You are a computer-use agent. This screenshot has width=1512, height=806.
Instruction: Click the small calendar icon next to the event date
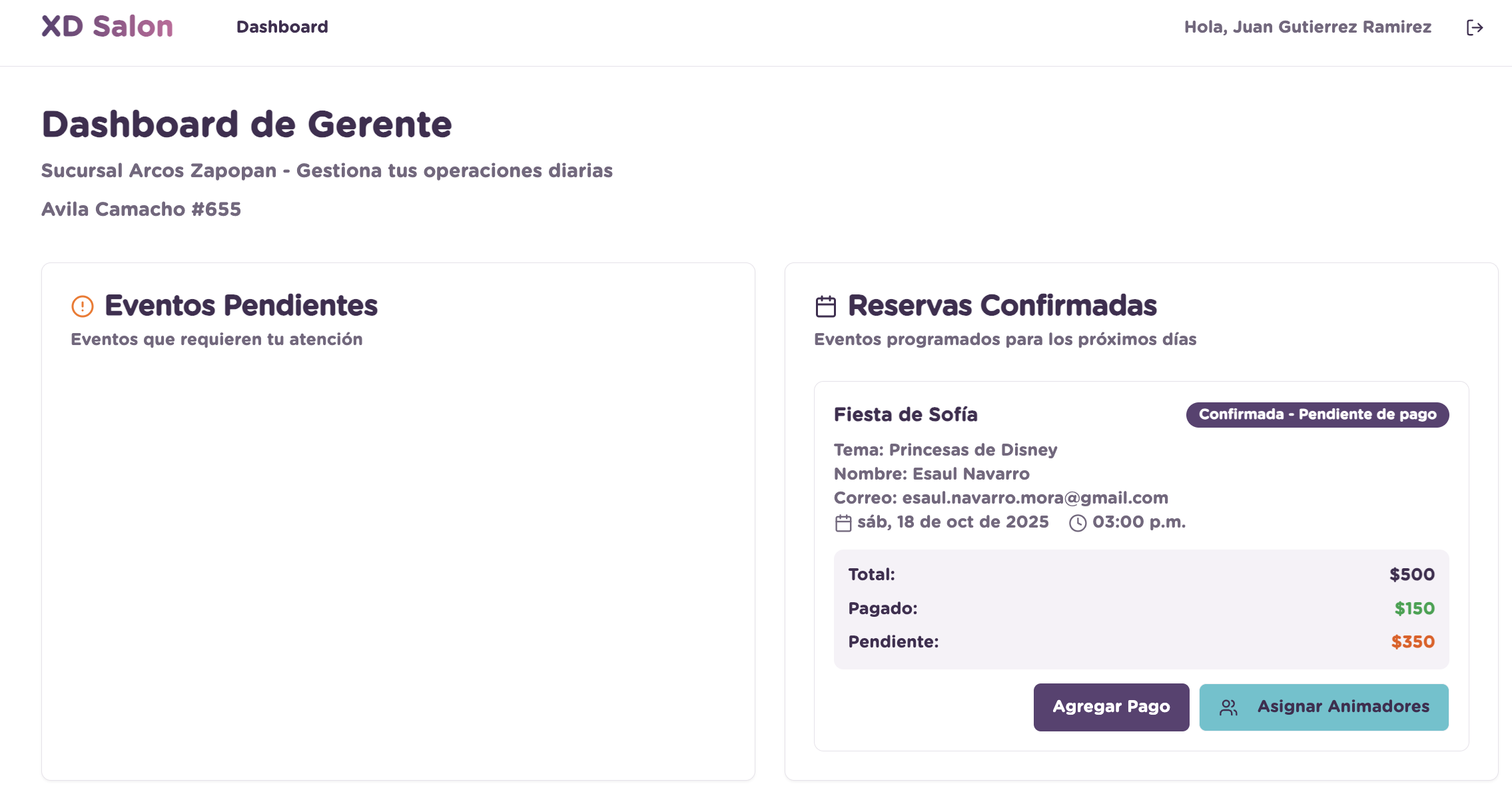point(844,522)
